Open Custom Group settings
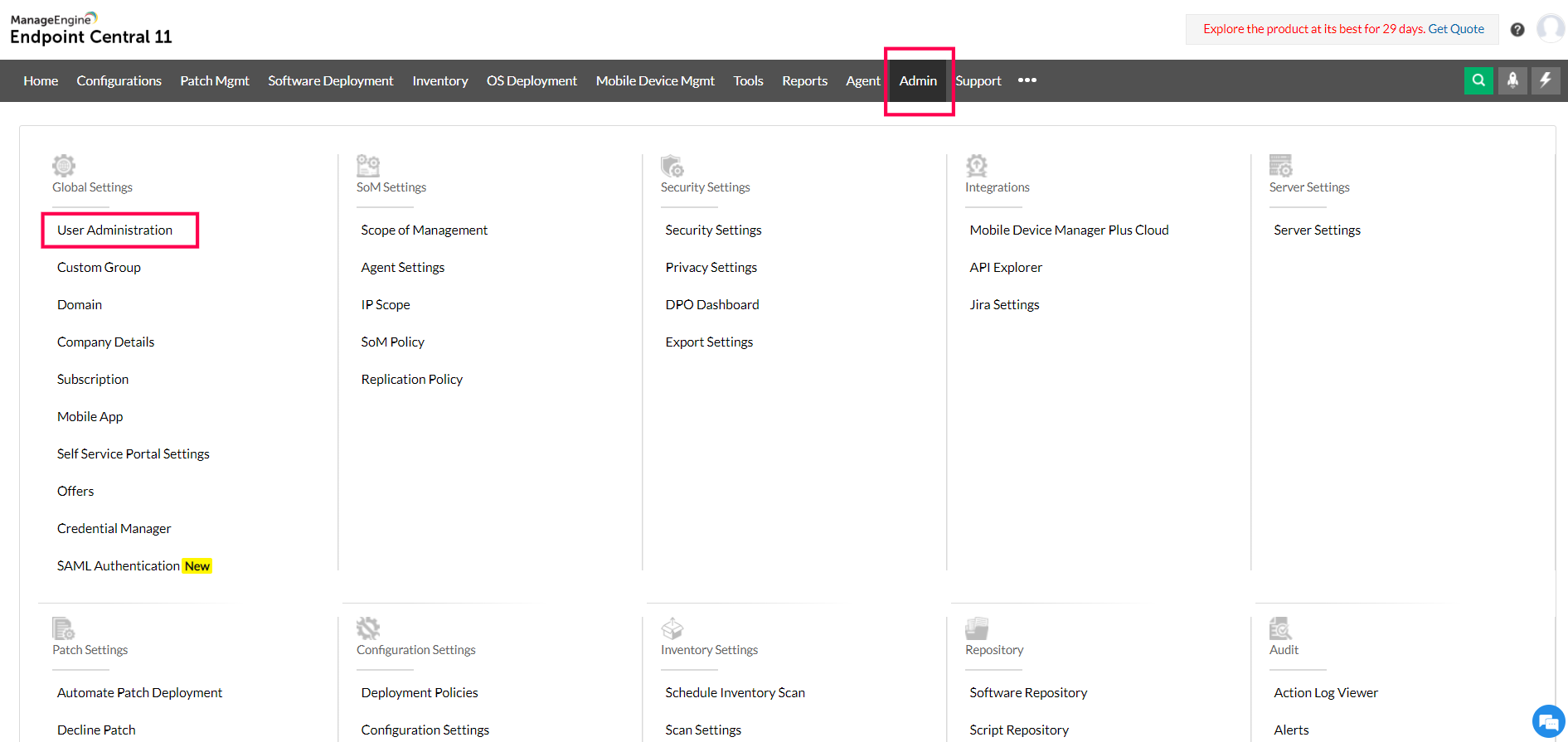This screenshot has width=1568, height=742. [x=99, y=267]
